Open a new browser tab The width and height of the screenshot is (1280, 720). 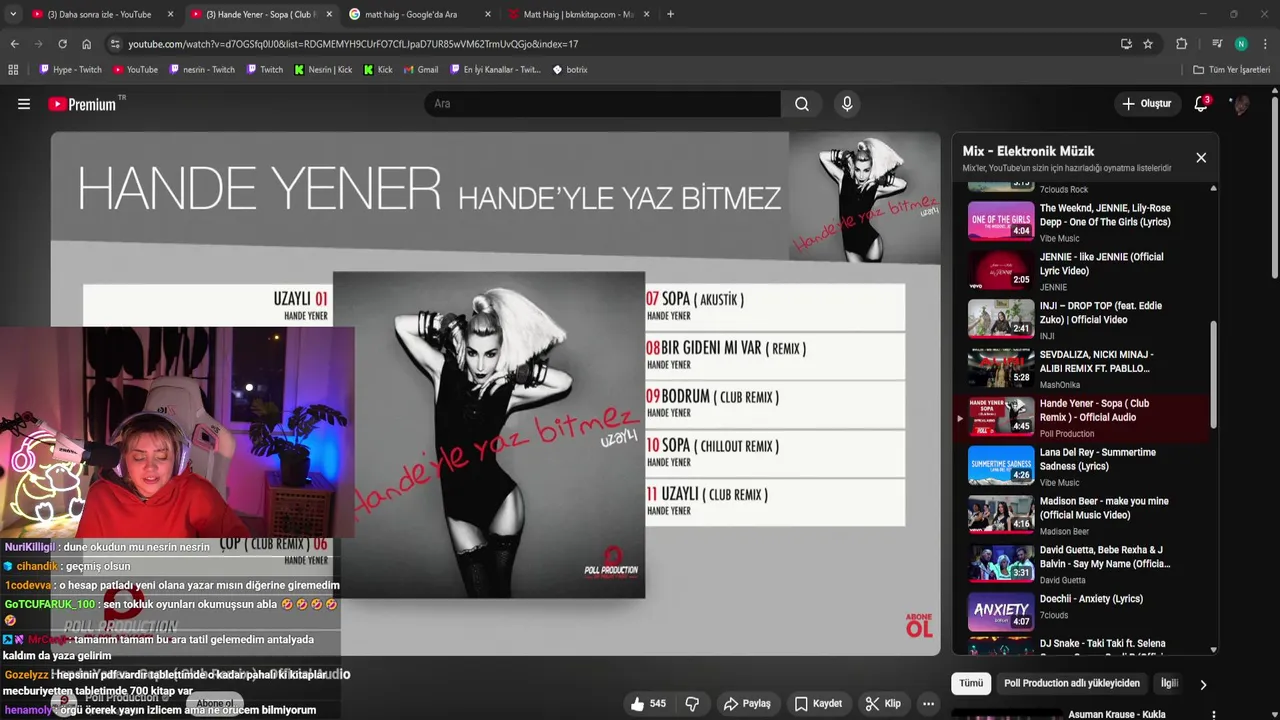coord(670,14)
